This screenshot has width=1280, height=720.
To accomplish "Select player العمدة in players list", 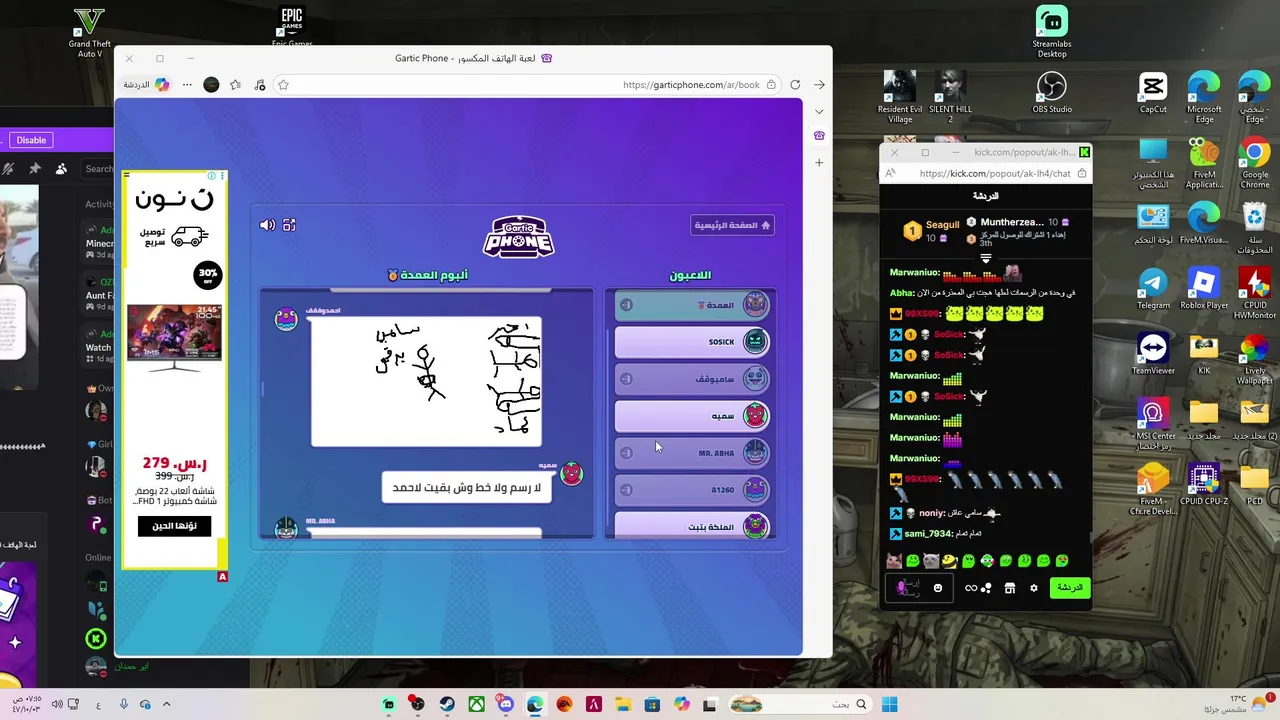I will point(692,305).
